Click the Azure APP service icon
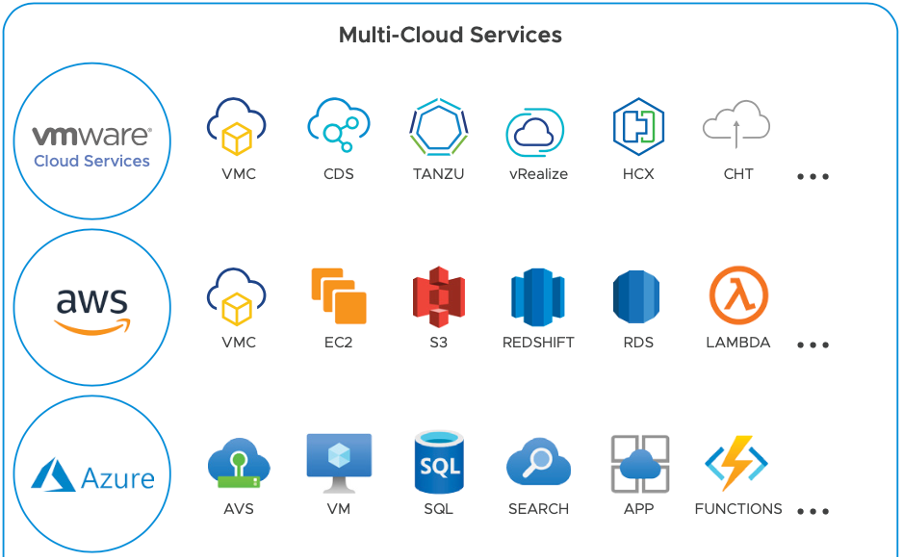Screen dimensions: 903x557 [x=640, y=464]
